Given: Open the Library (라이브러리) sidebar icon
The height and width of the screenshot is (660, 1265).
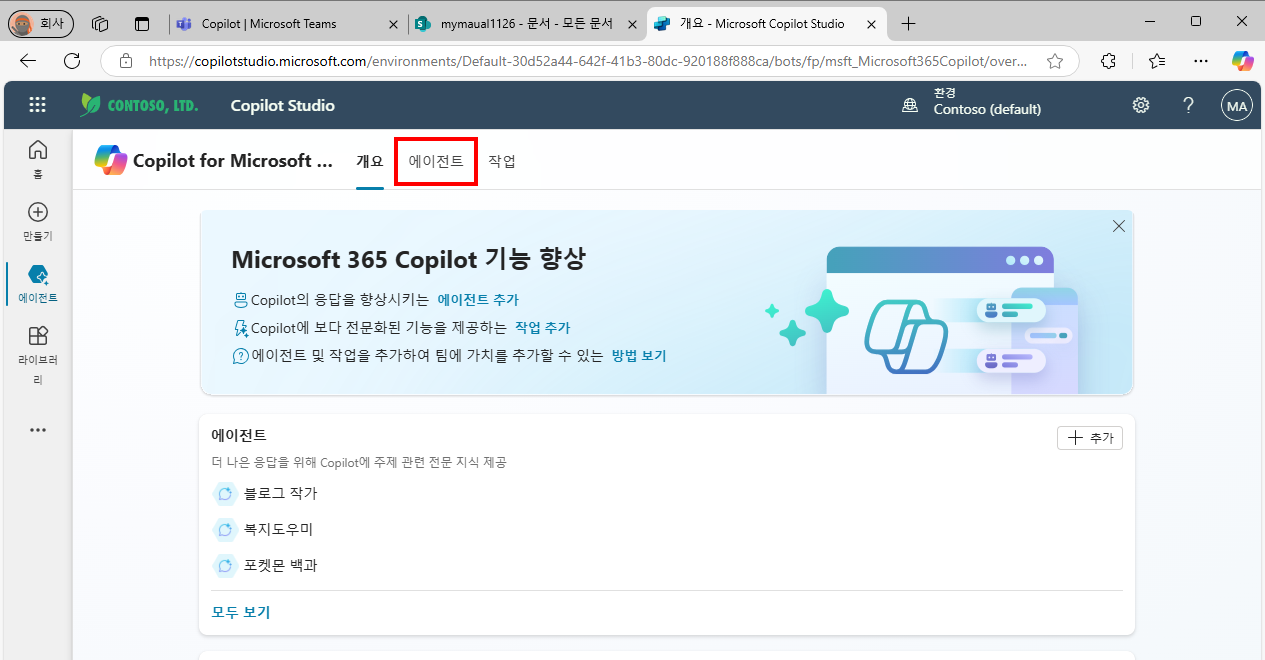Looking at the screenshot, I should pyautogui.click(x=38, y=356).
